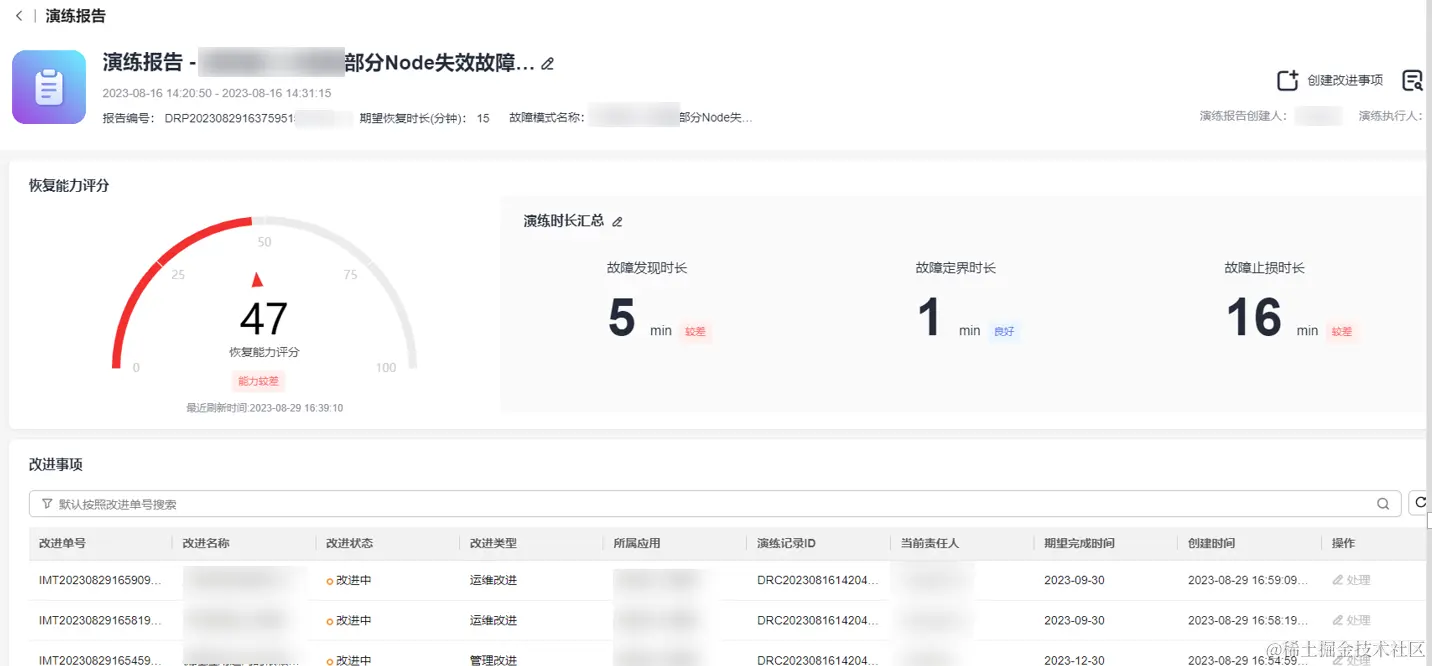This screenshot has height=666, width=1432.
Task: Click the 改进事项 section heading
Action: click(56, 464)
